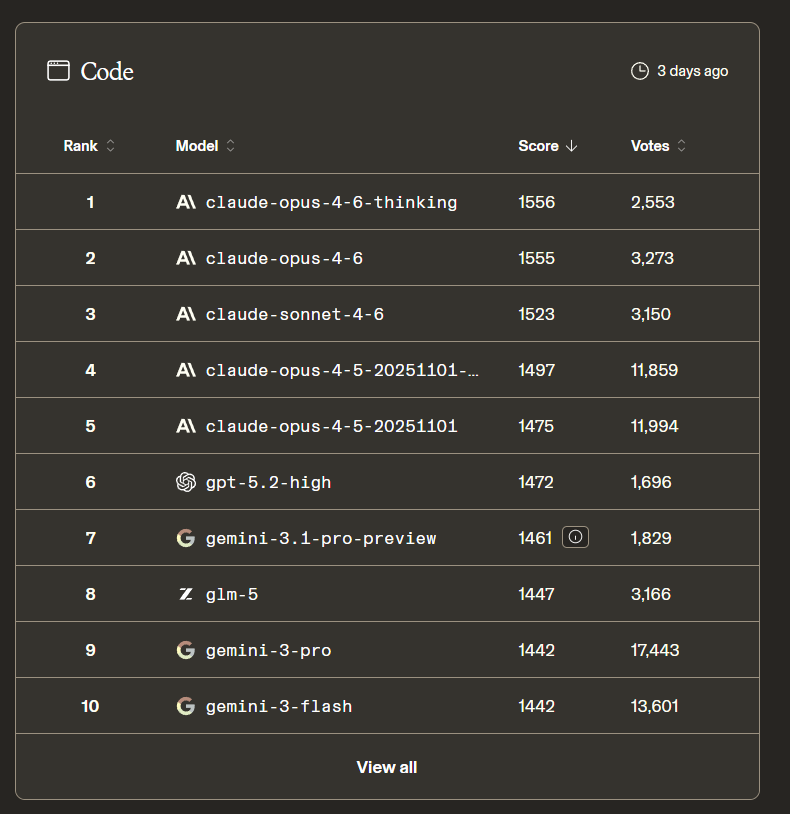Viewport: 790px width, 814px height.
Task: Click the clock icon beside 3 days ago
Action: (x=639, y=71)
